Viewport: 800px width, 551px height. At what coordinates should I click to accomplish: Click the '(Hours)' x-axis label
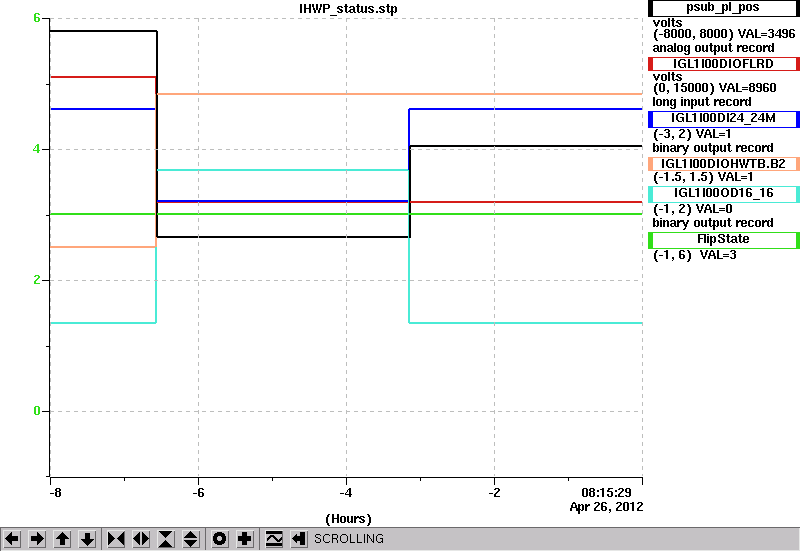tap(348, 519)
